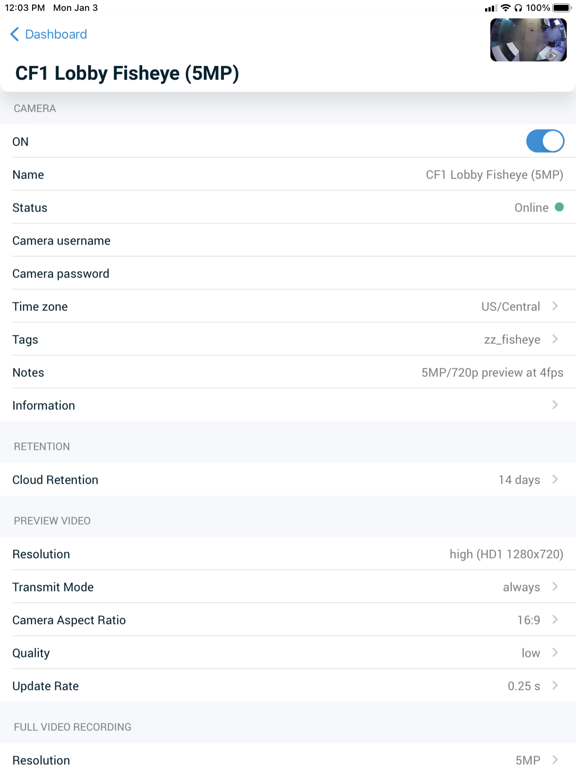Edit the Notes value 5MP/720p preview at 4fps
576x768 pixels.
tap(492, 373)
